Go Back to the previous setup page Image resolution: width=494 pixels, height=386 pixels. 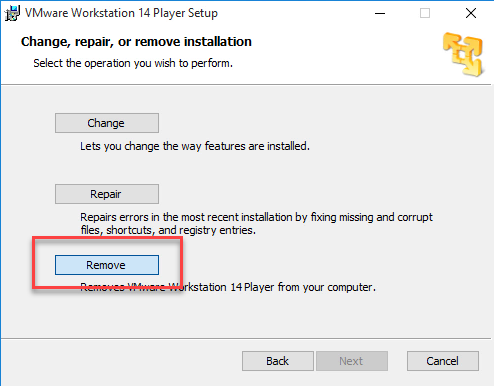click(278, 361)
